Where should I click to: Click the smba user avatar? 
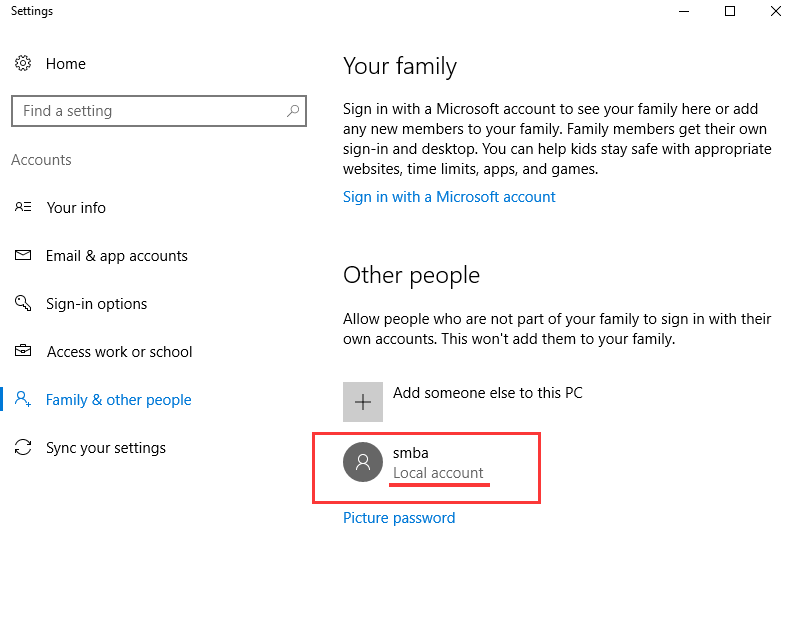[363, 462]
